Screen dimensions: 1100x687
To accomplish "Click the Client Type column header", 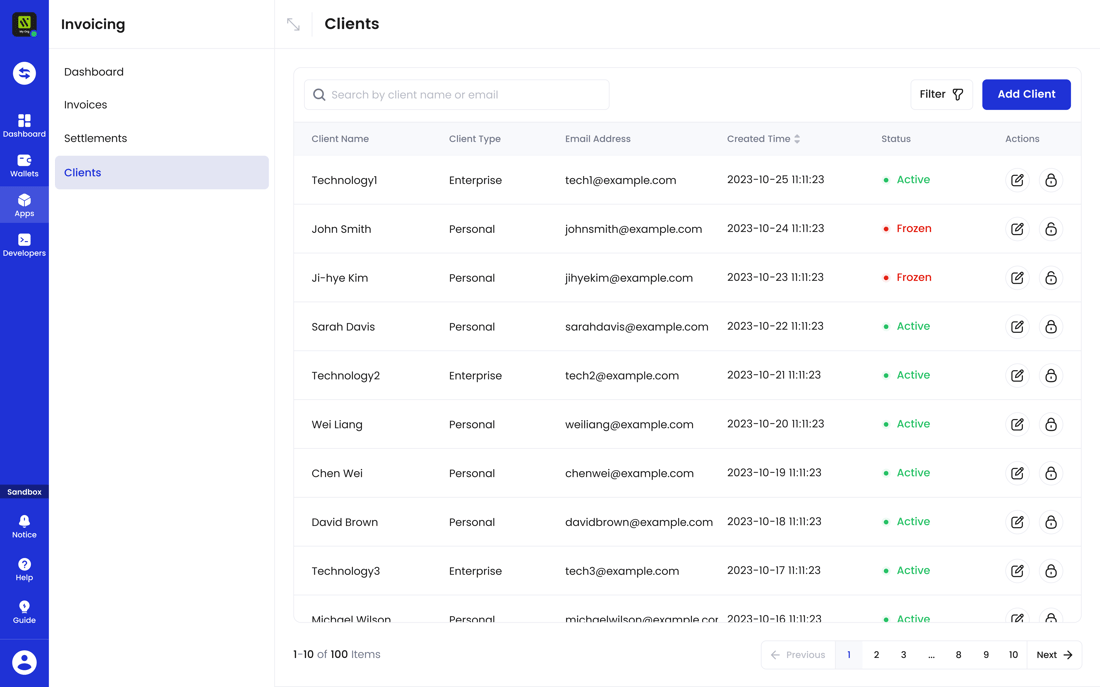I will click(475, 139).
